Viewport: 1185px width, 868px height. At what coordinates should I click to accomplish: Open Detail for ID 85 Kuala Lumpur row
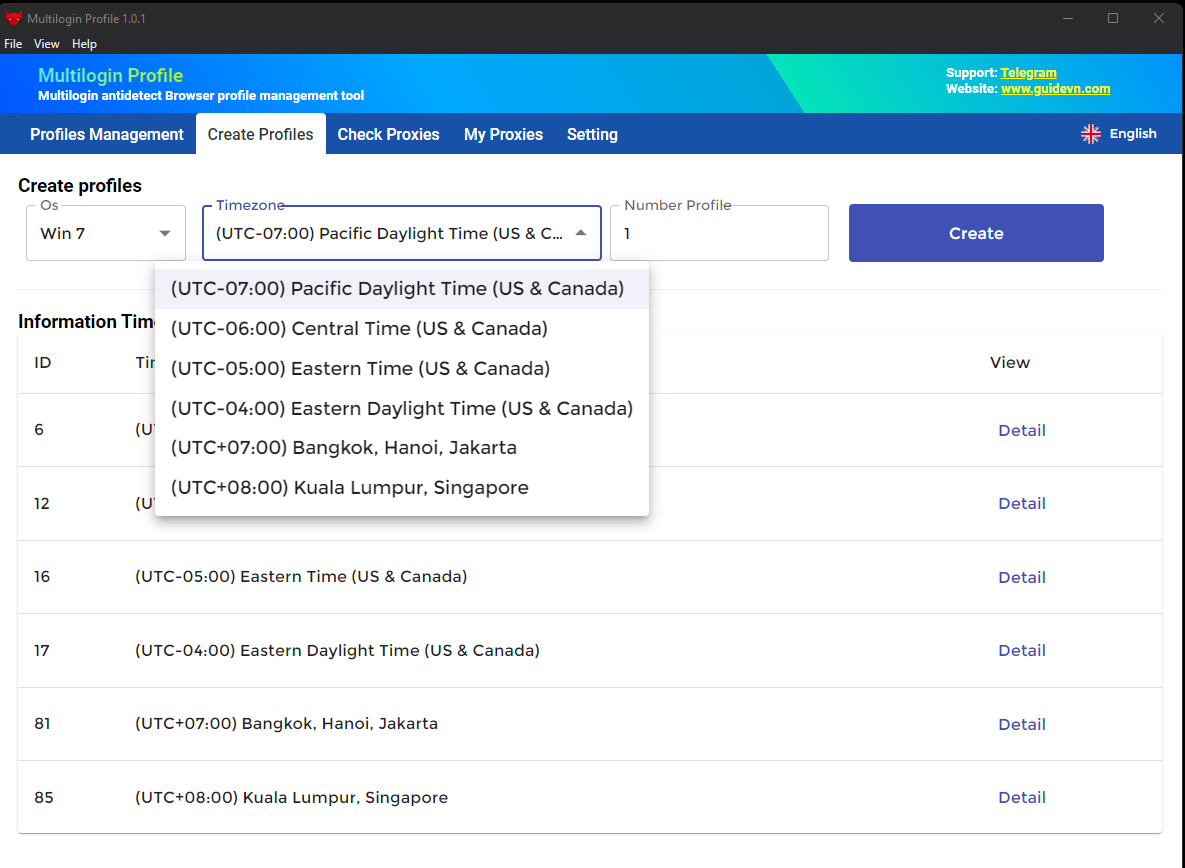(1022, 798)
